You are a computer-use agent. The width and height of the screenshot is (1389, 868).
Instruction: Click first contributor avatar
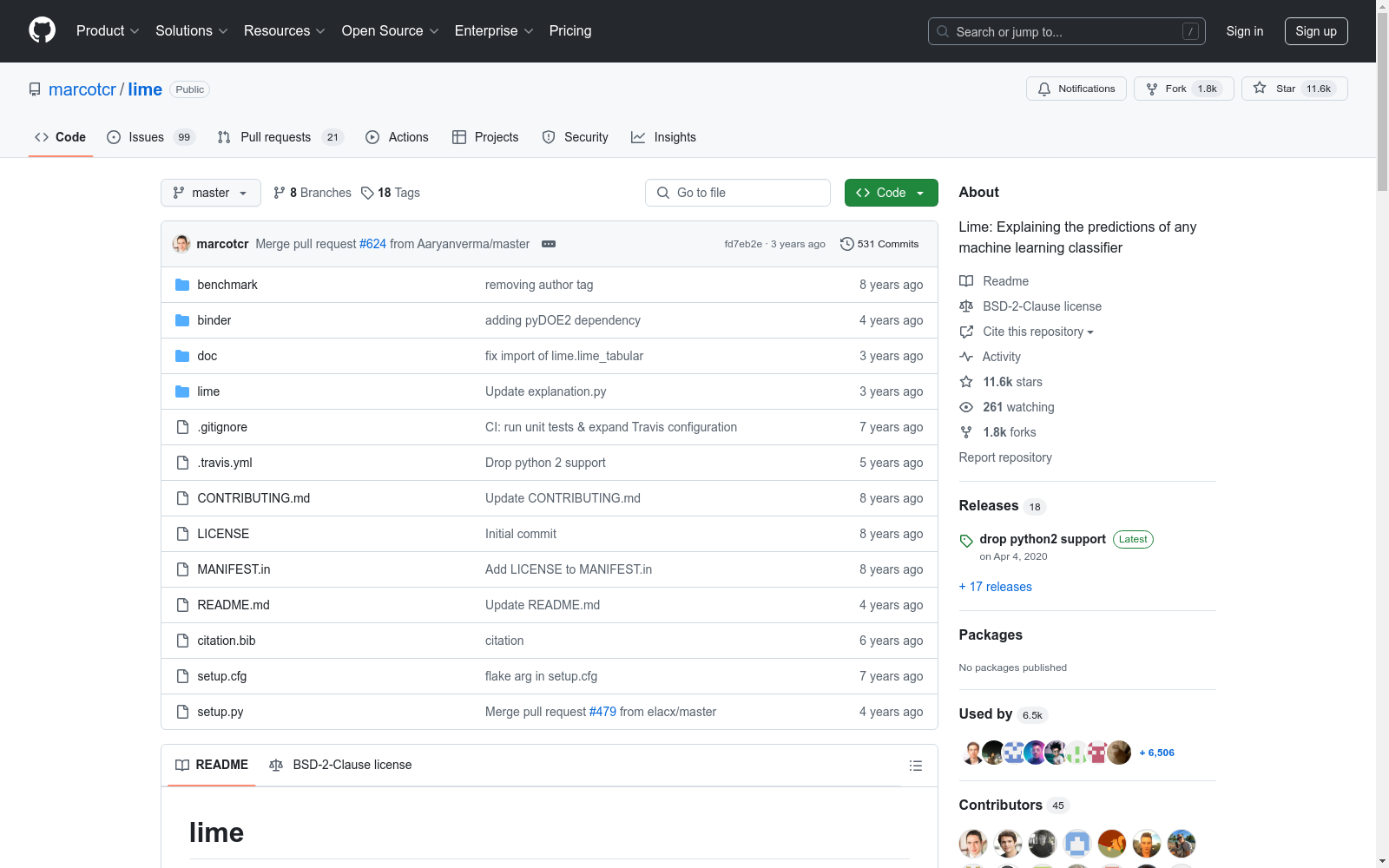tap(973, 843)
